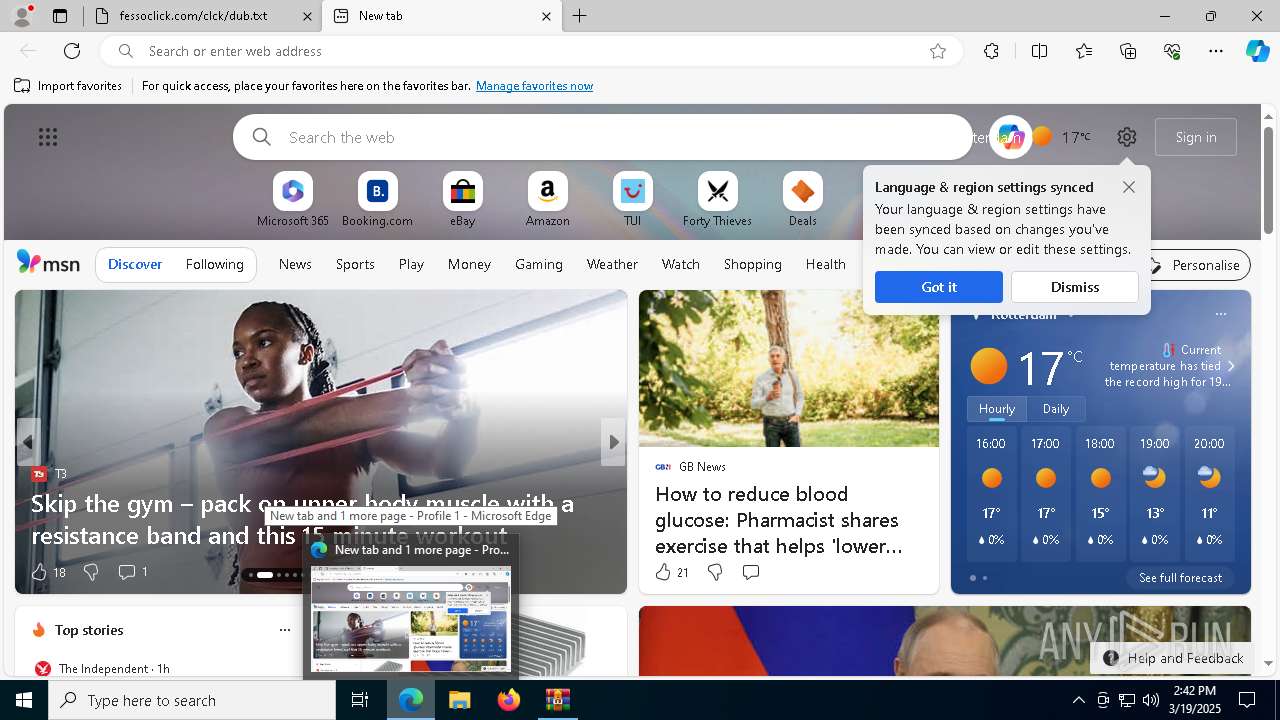Viewport: 1280px width, 720px height.
Task: Switch weather to Daily view
Action: [1056, 409]
